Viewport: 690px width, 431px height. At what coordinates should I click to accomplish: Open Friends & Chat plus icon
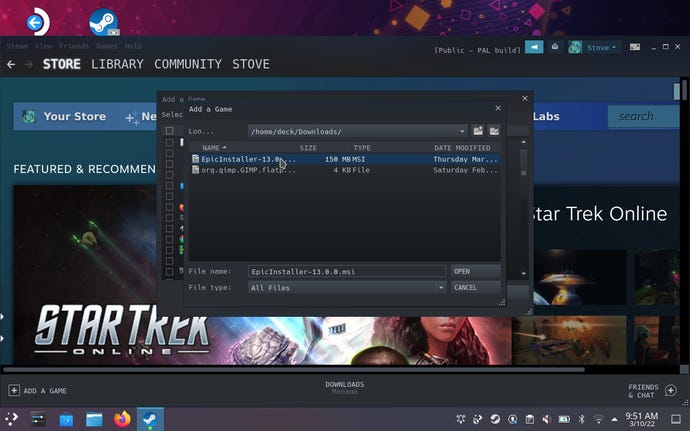tap(670, 390)
